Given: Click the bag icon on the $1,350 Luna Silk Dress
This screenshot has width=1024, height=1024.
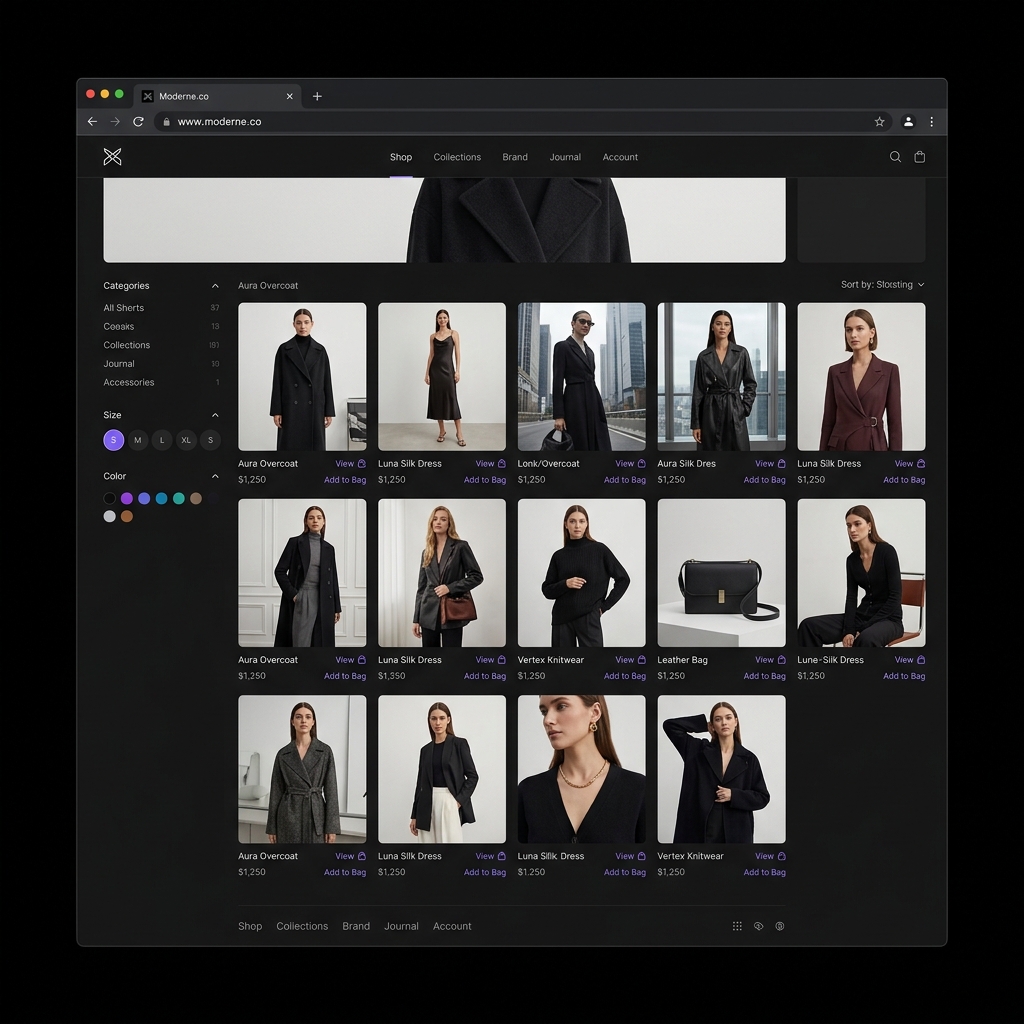Looking at the screenshot, I should (x=502, y=660).
